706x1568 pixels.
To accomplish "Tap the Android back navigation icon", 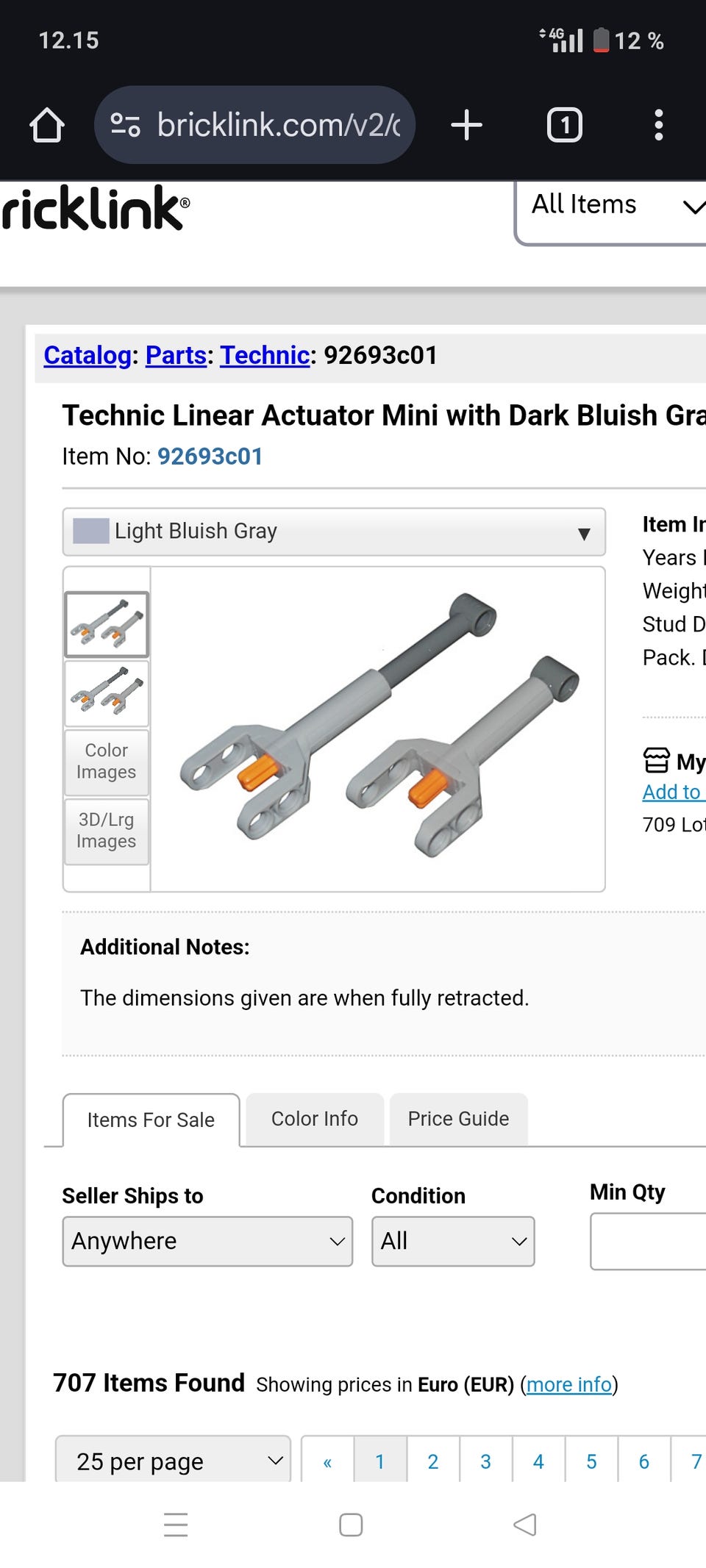I will (x=524, y=1525).
